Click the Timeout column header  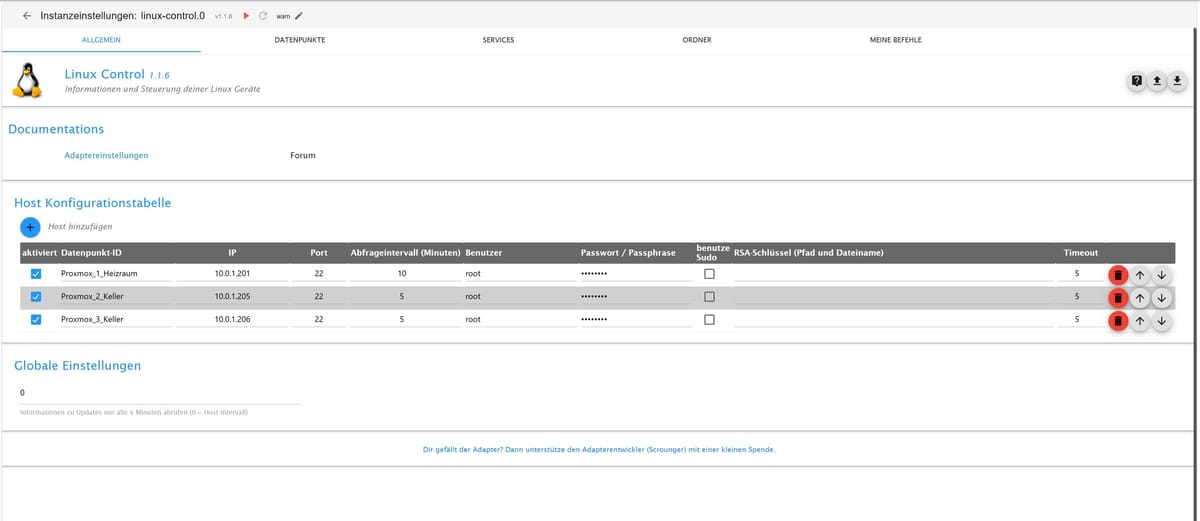[1081, 253]
